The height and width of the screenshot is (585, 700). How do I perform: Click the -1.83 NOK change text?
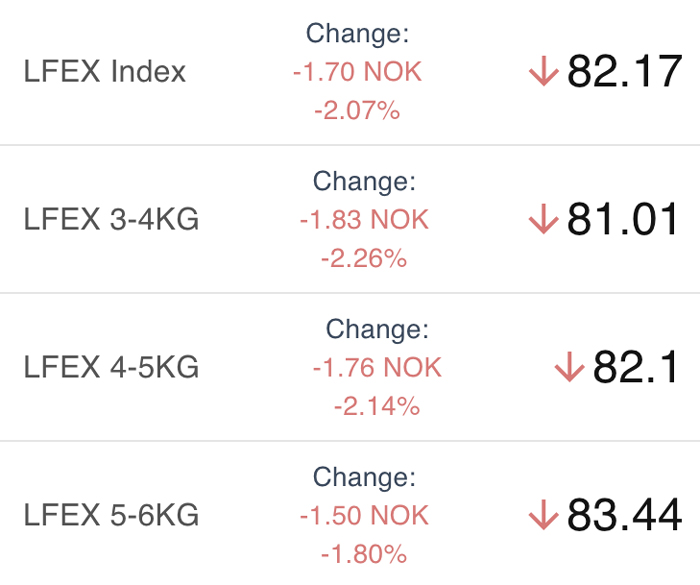click(364, 219)
